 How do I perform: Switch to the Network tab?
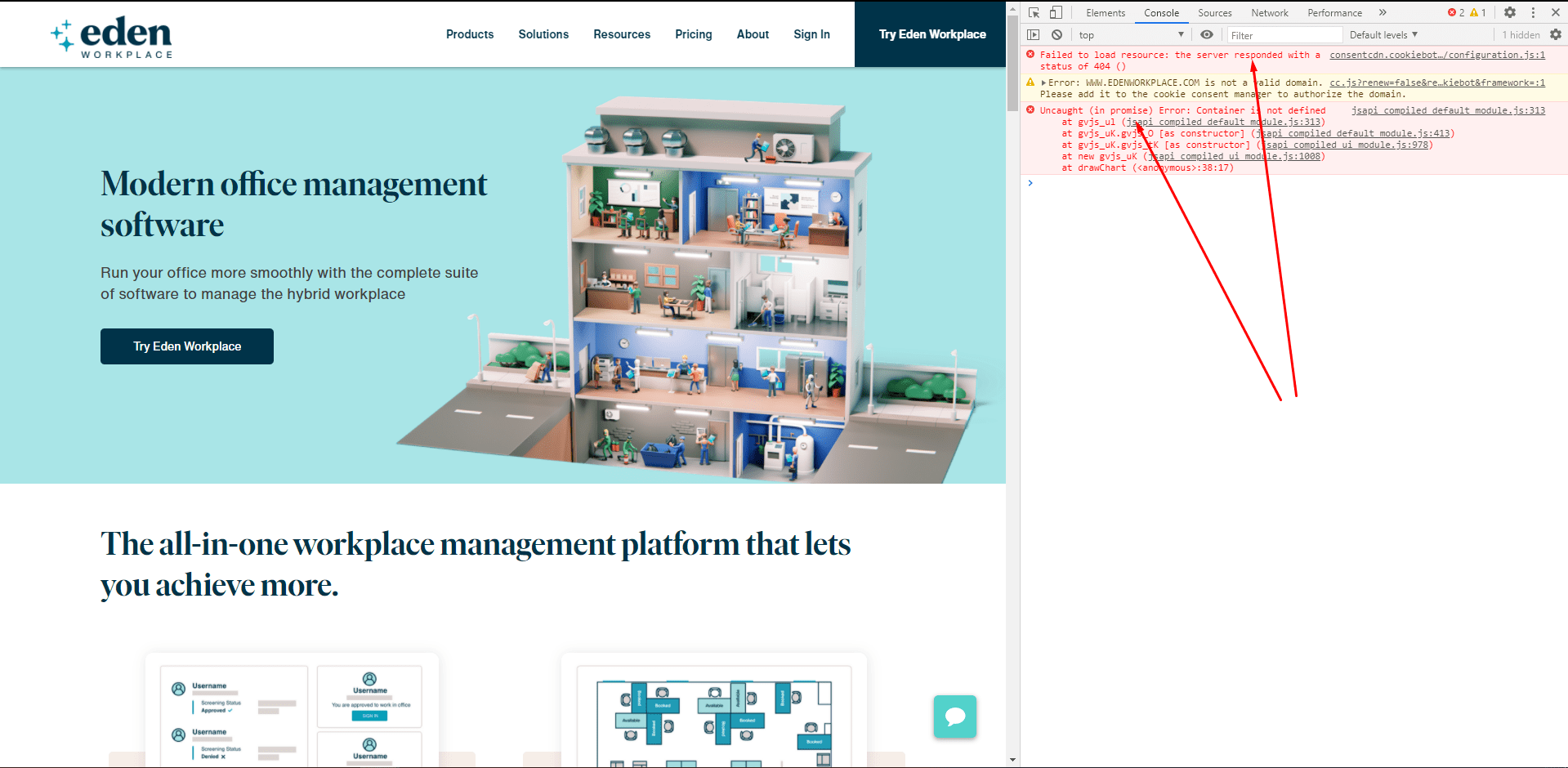(x=1270, y=12)
